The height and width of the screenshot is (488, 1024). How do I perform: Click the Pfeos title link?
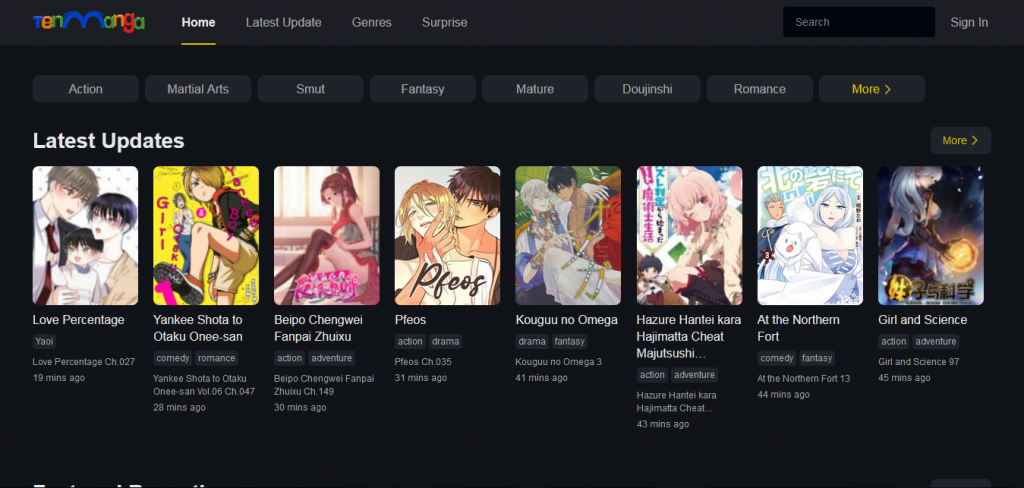[410, 320]
